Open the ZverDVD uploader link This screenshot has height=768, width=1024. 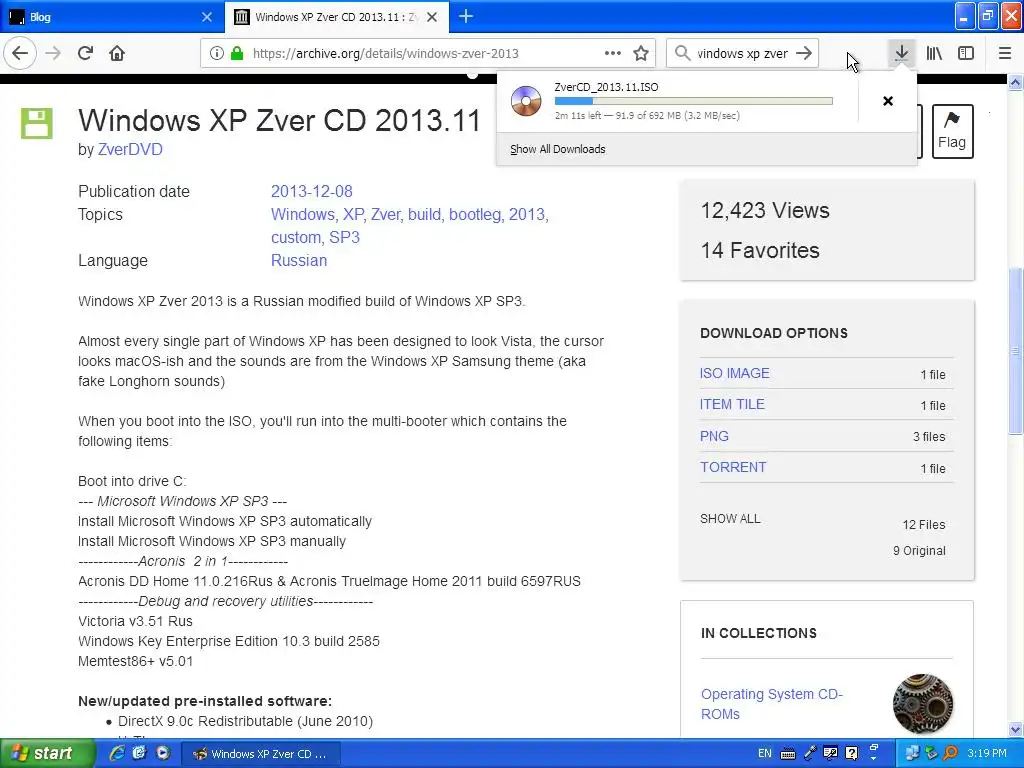(x=130, y=150)
